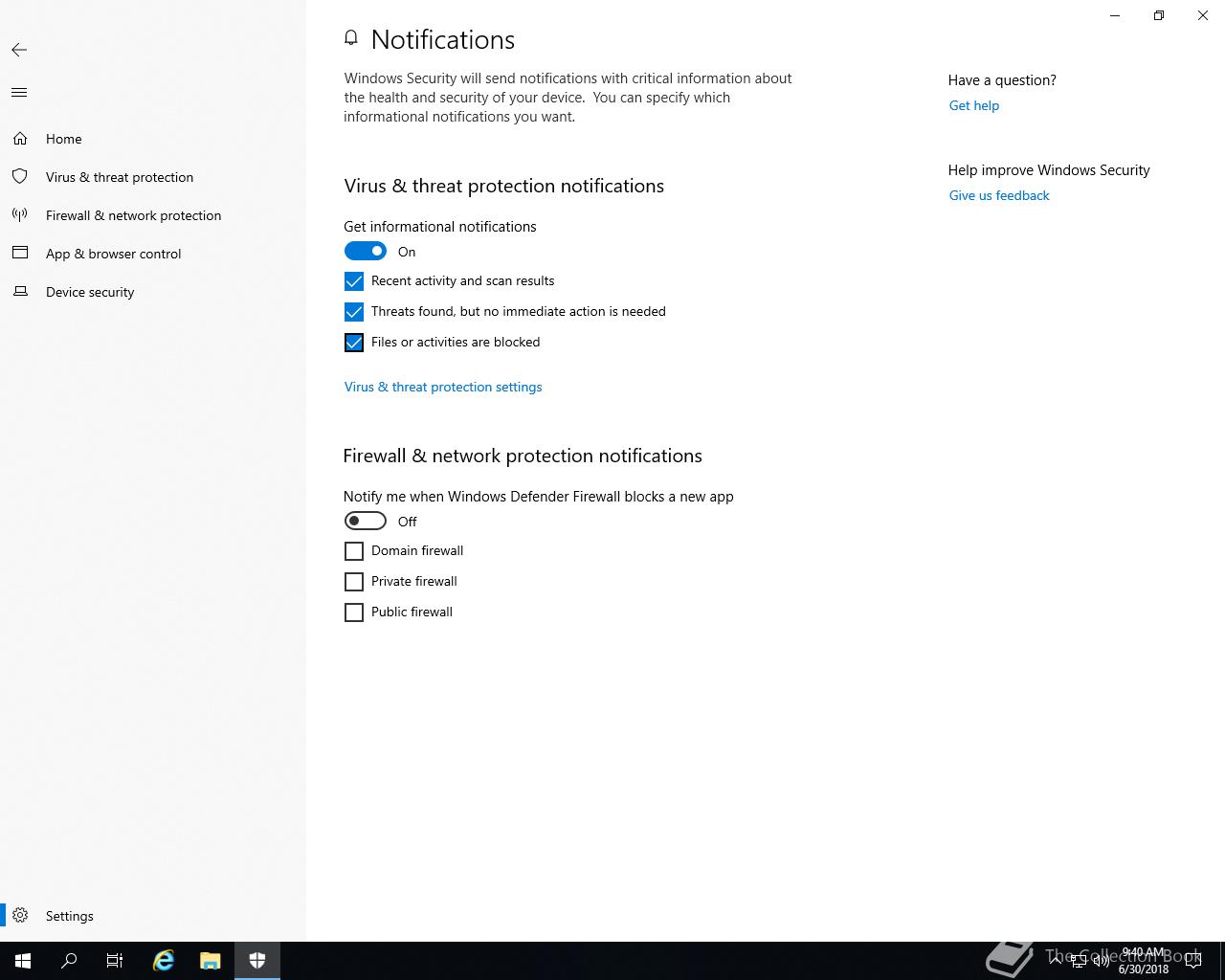Go back using the back arrow
This screenshot has width=1225, height=980.
19,50
